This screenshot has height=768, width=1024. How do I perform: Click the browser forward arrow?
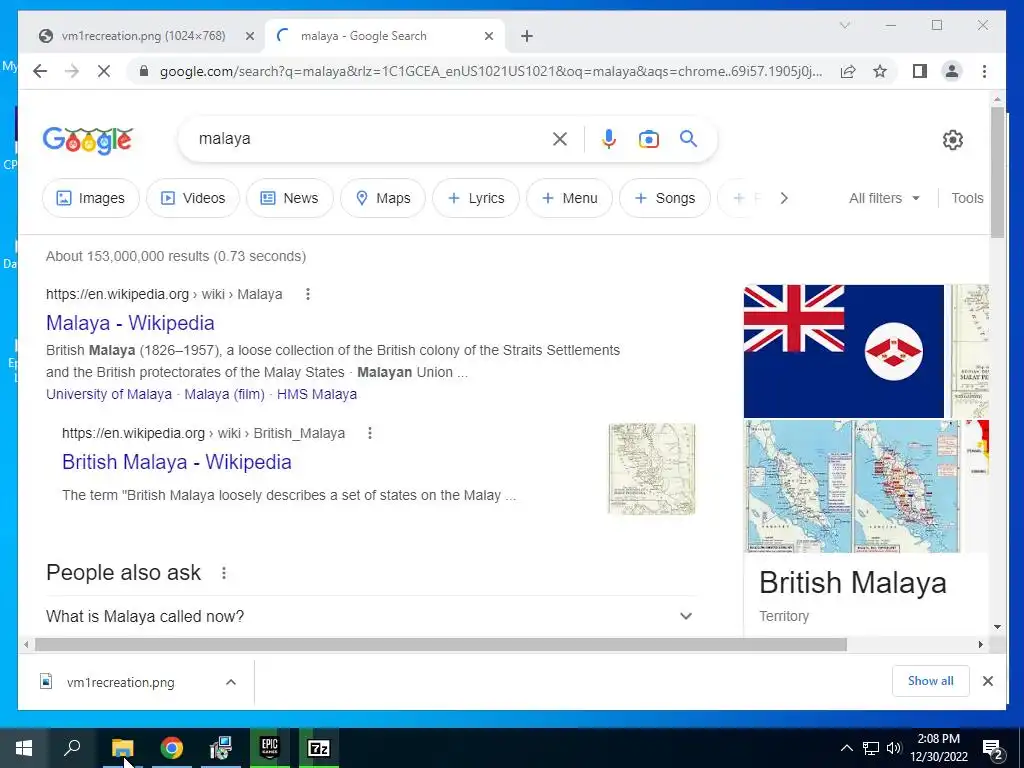tap(72, 71)
